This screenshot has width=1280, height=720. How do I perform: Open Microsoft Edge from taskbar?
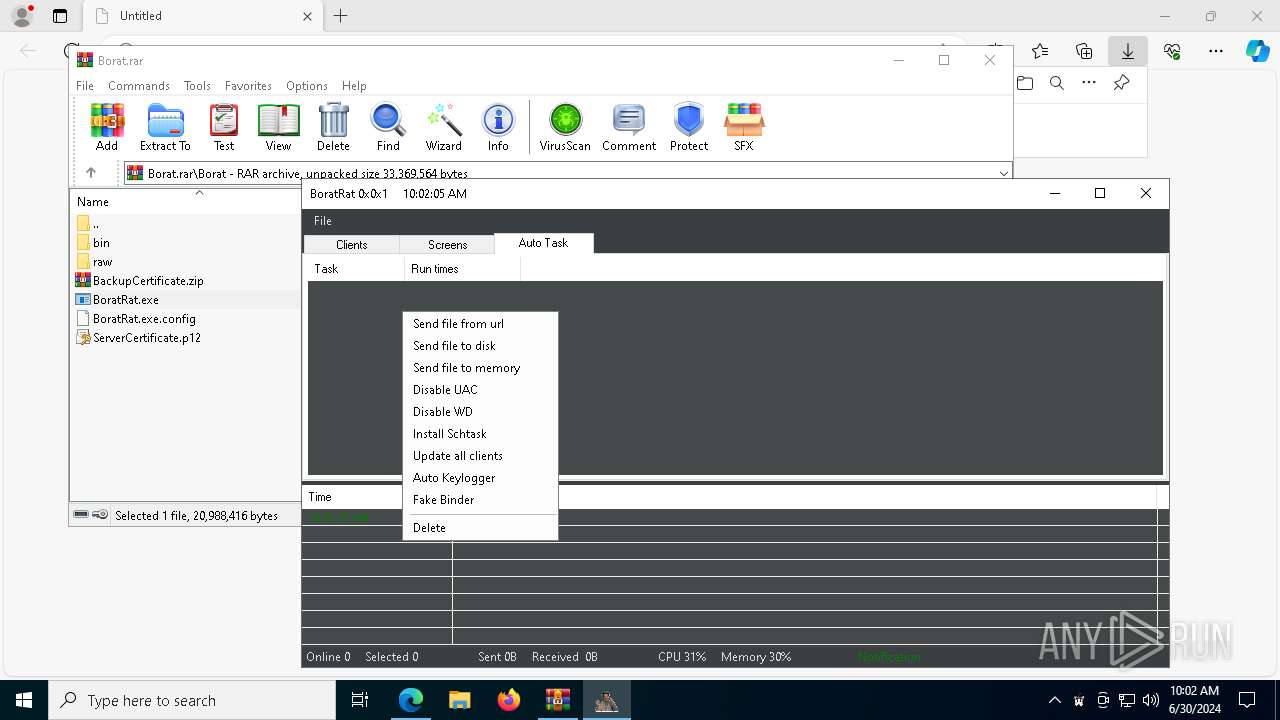coord(411,700)
